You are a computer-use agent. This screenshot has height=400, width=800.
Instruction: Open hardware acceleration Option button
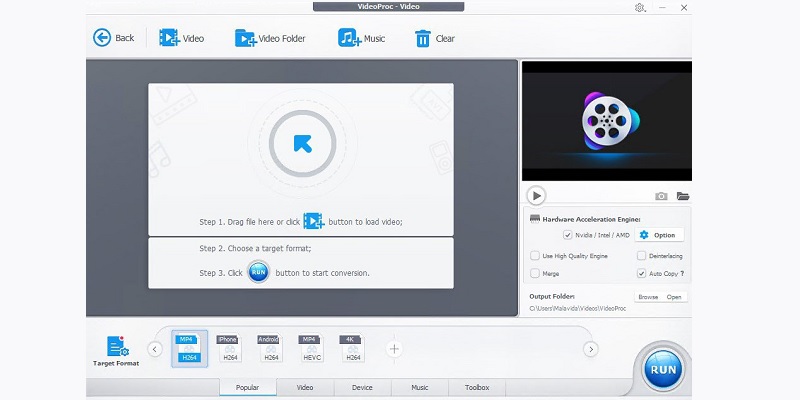coord(659,235)
